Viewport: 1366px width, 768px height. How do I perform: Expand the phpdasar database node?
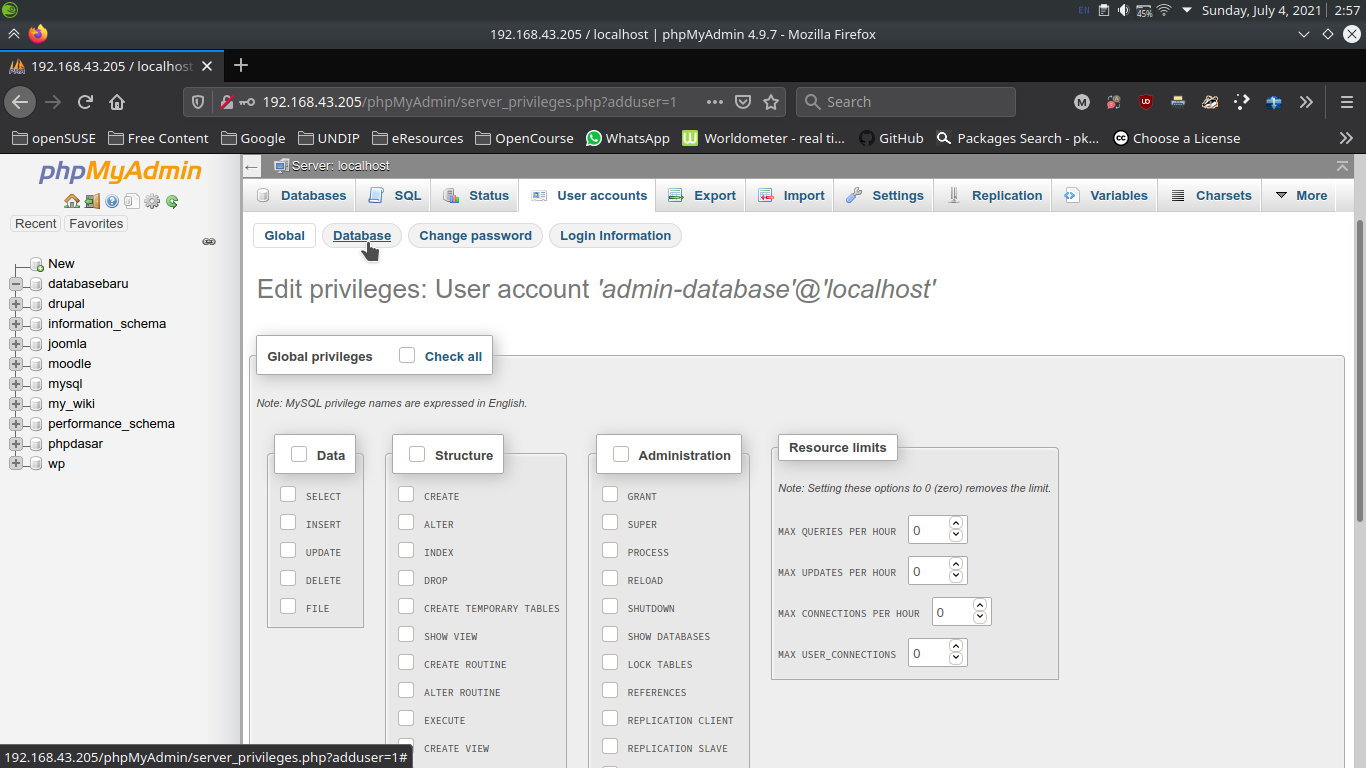pos(16,444)
